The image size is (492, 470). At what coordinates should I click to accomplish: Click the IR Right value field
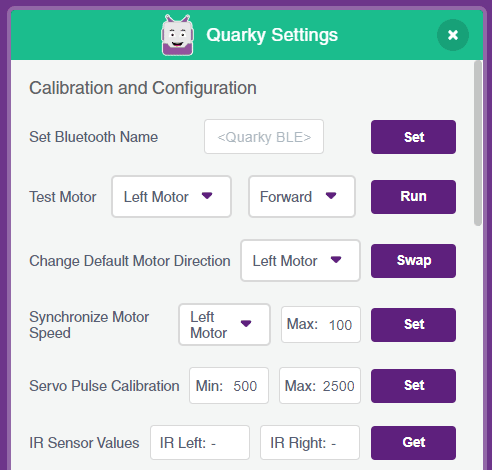tap(310, 443)
